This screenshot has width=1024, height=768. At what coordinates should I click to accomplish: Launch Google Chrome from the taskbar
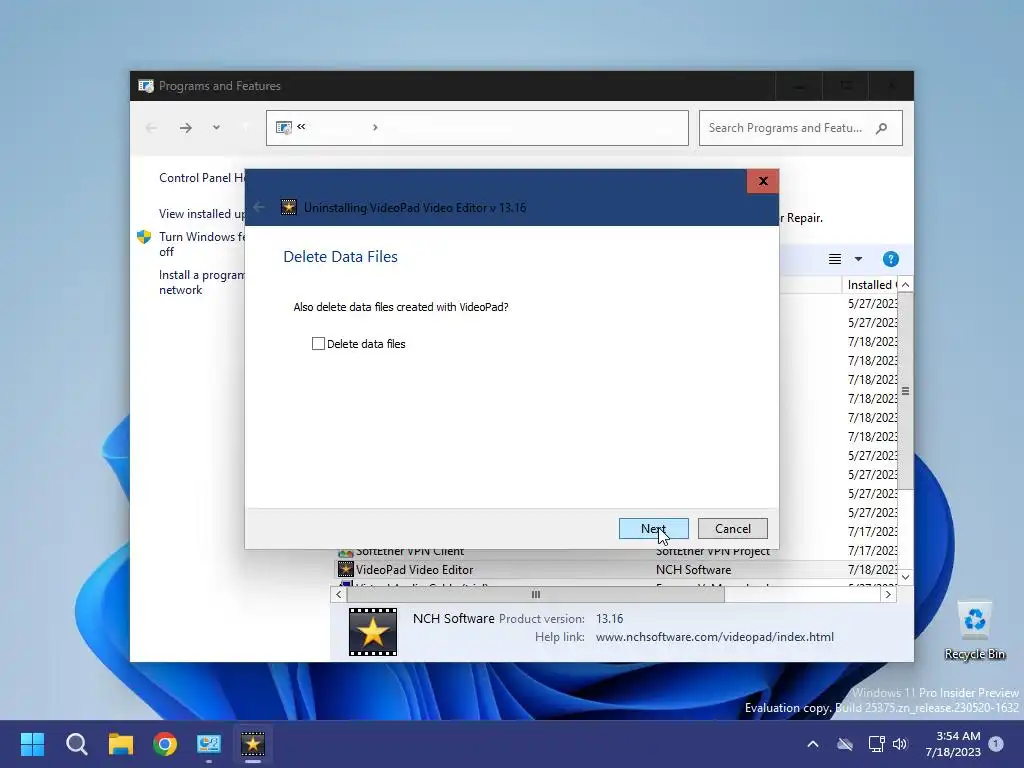tap(165, 744)
